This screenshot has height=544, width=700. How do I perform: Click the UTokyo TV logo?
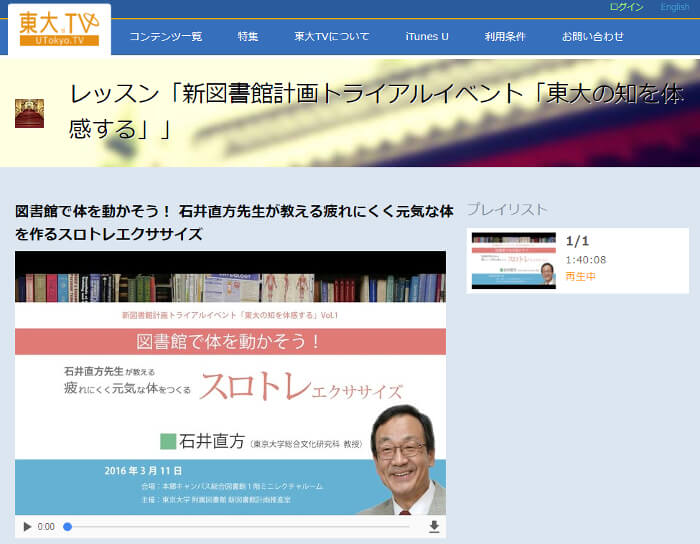[x=59, y=28]
